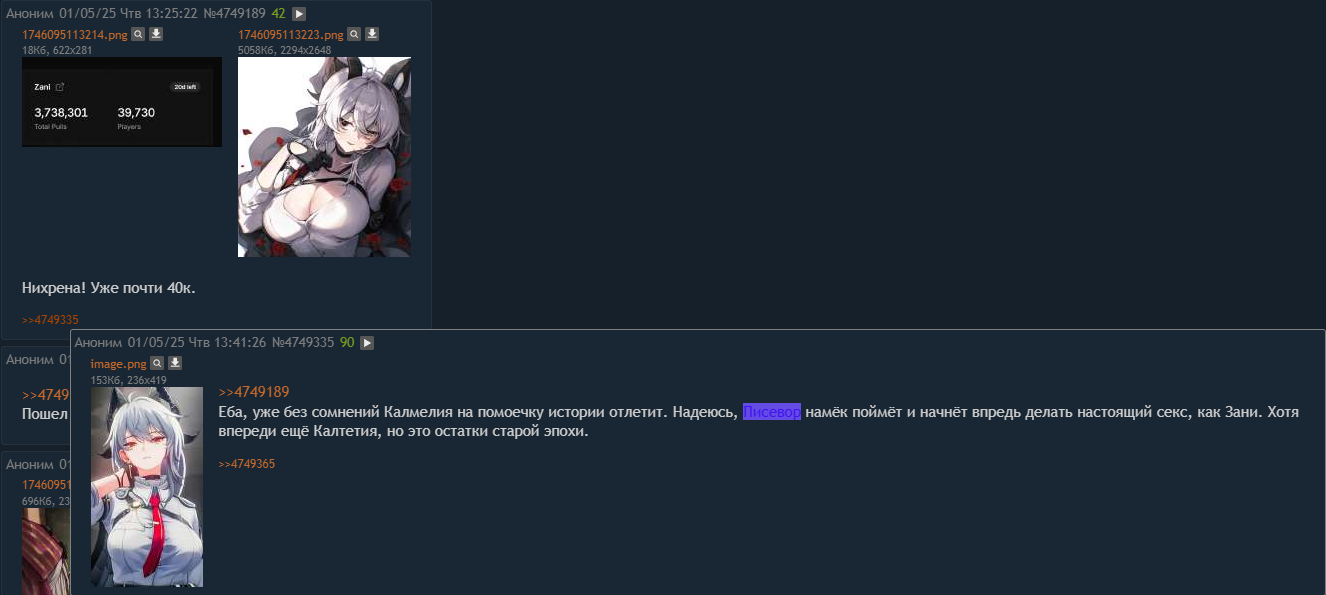Expand the image.png red-tie character thumbnail
The image size is (1326, 595).
(x=147, y=487)
